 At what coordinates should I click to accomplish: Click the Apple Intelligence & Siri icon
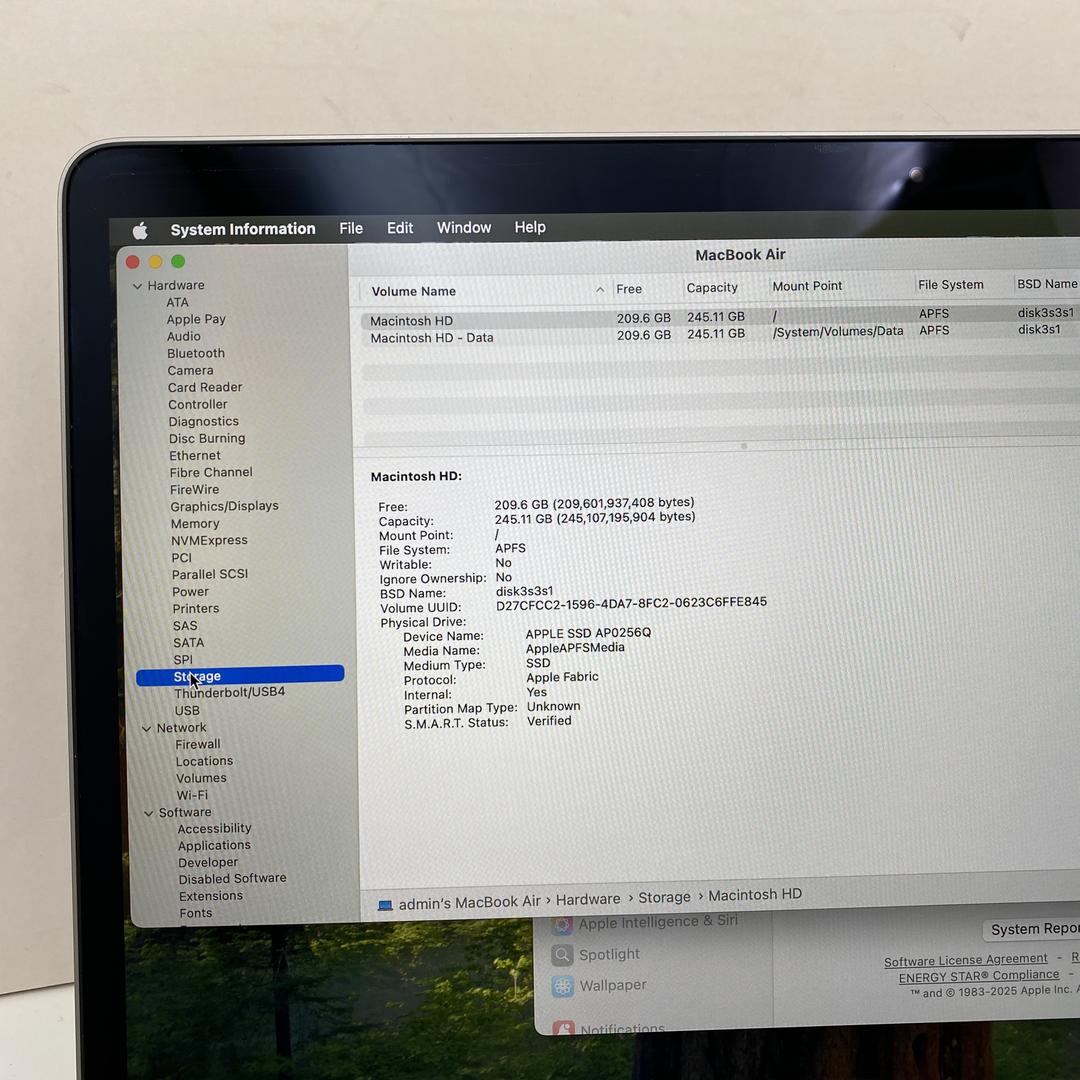pos(563,925)
